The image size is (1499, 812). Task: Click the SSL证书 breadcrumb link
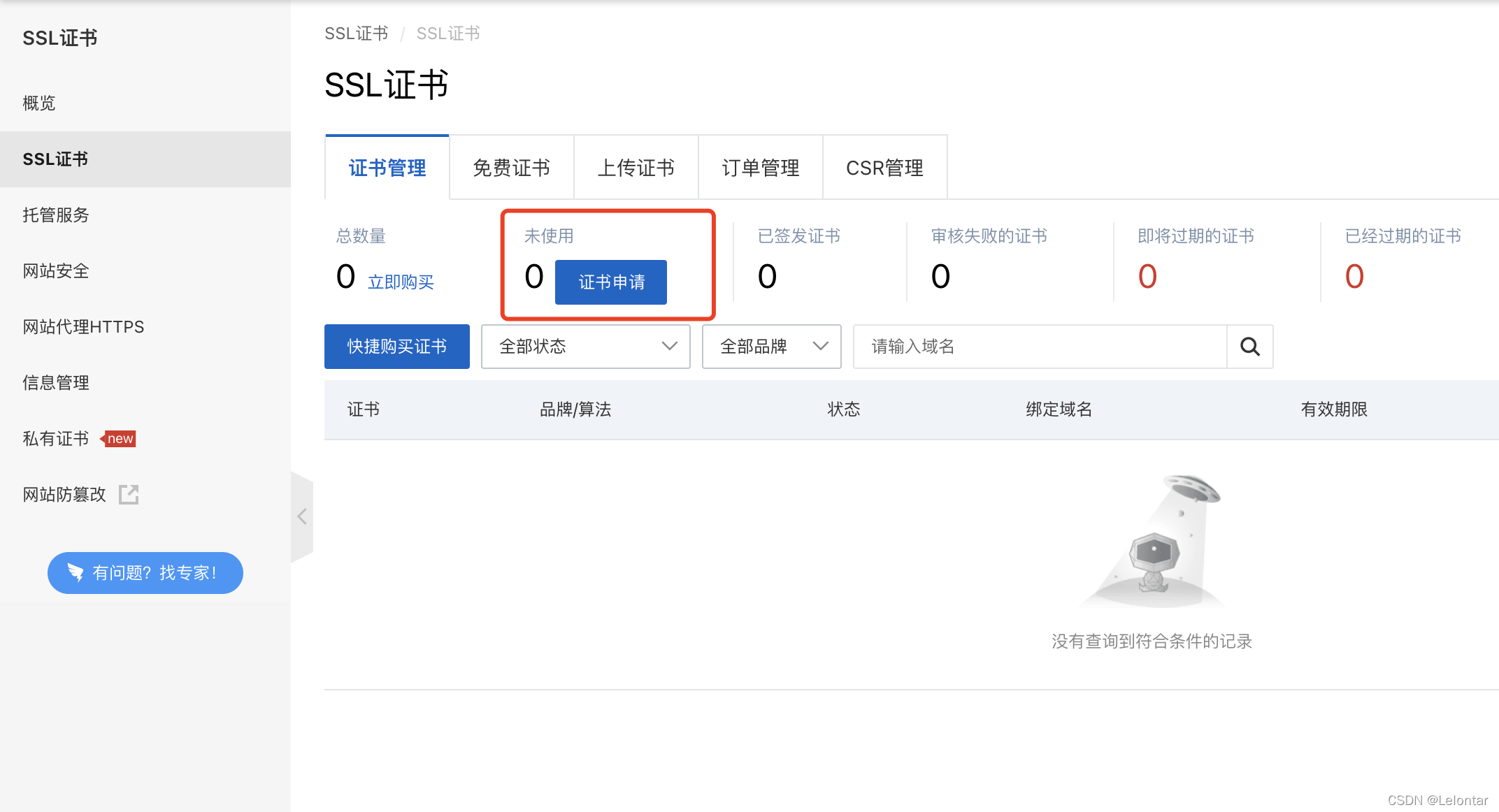point(356,34)
